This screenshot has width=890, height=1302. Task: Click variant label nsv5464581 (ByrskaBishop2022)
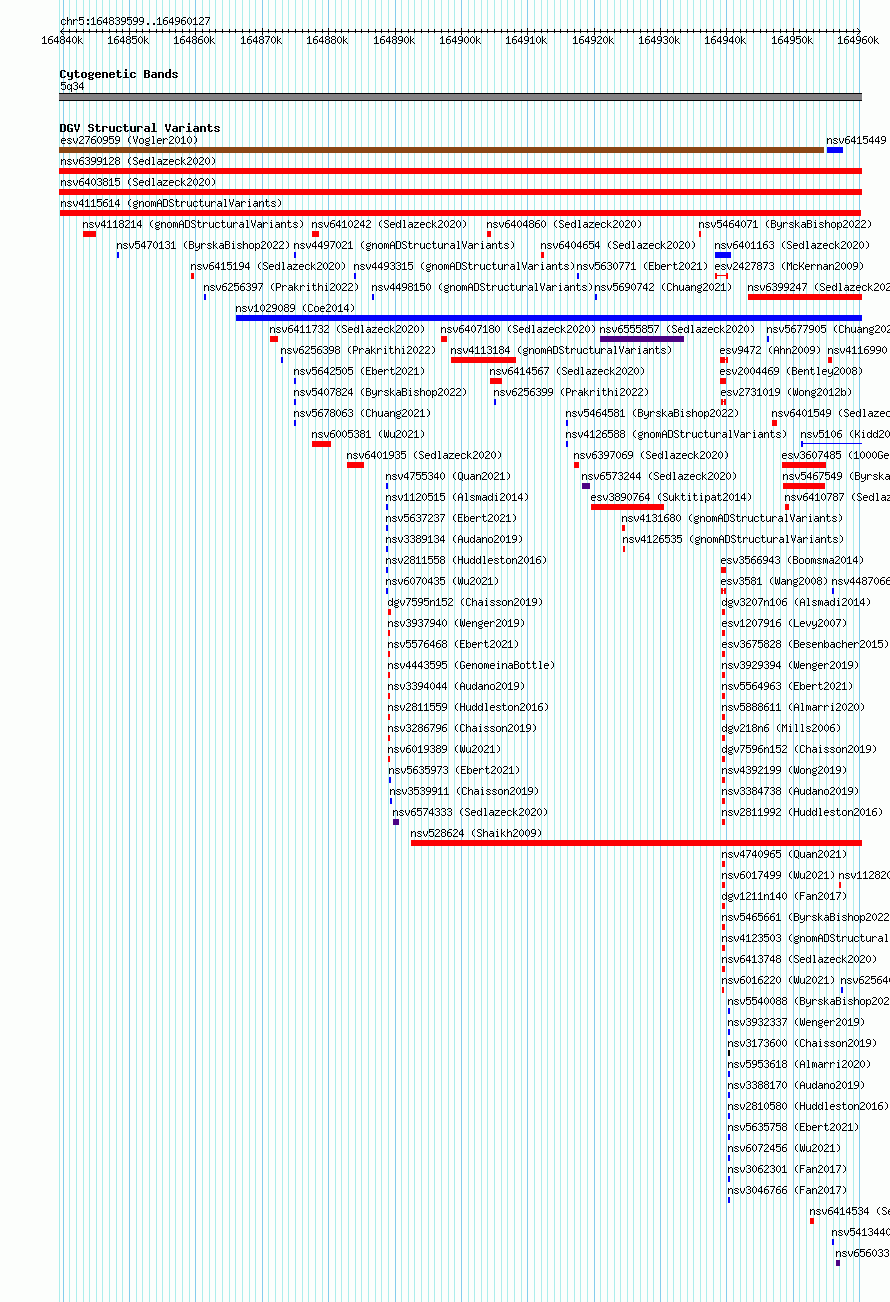652,413
